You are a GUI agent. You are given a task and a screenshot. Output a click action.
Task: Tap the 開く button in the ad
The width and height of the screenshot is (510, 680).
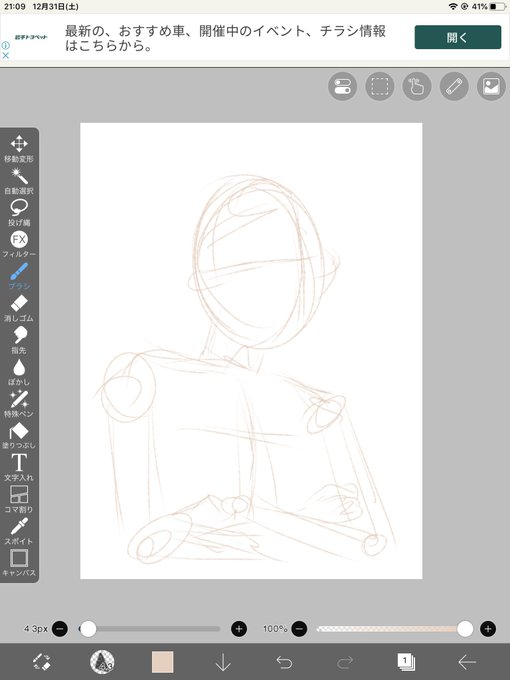pyautogui.click(x=458, y=37)
